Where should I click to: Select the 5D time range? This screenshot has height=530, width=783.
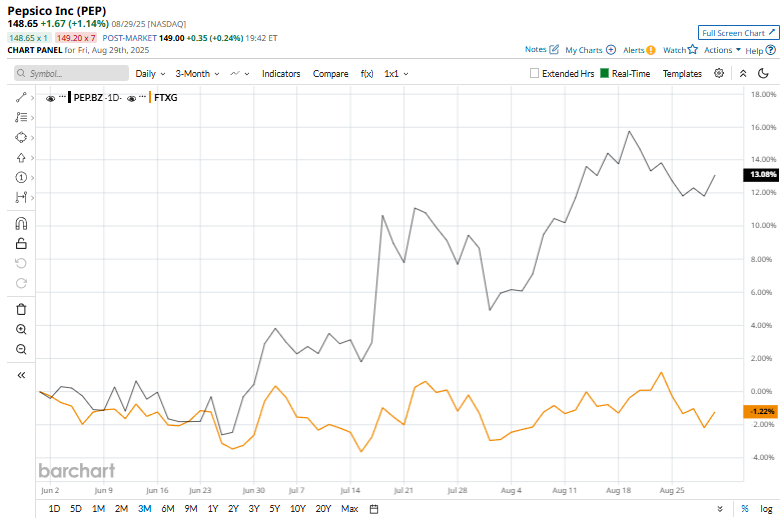[76, 509]
